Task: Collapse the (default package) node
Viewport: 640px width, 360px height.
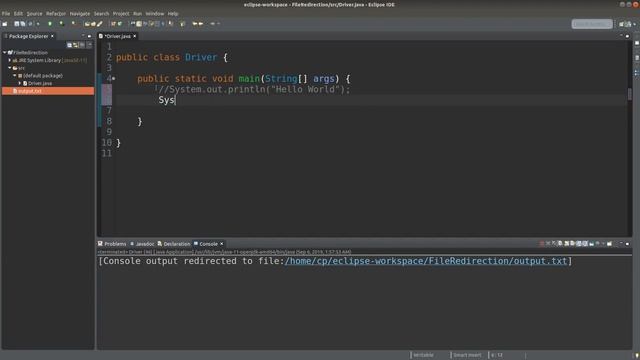Action: (15, 76)
